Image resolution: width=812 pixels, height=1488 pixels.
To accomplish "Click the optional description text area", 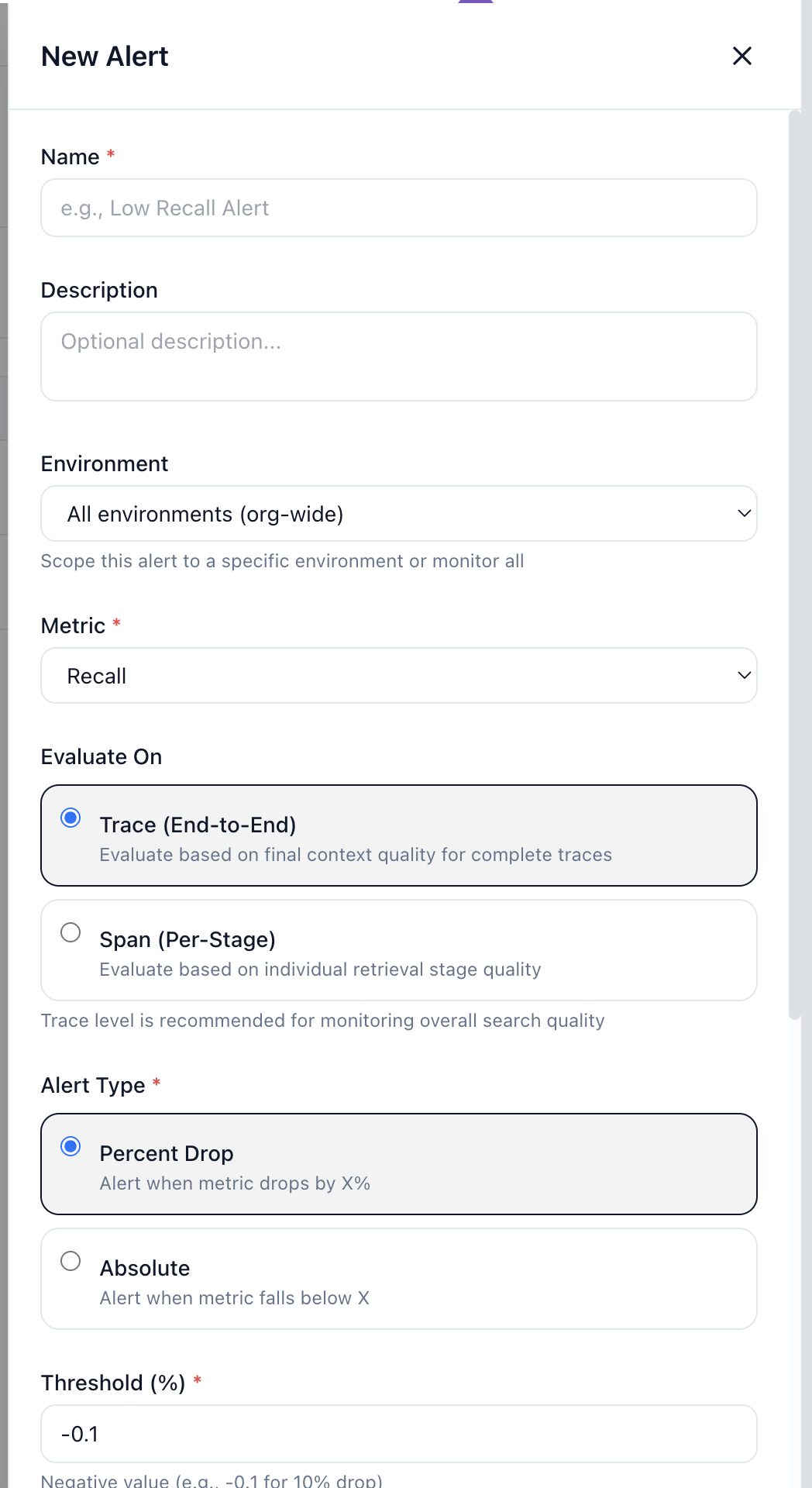I will [398, 356].
